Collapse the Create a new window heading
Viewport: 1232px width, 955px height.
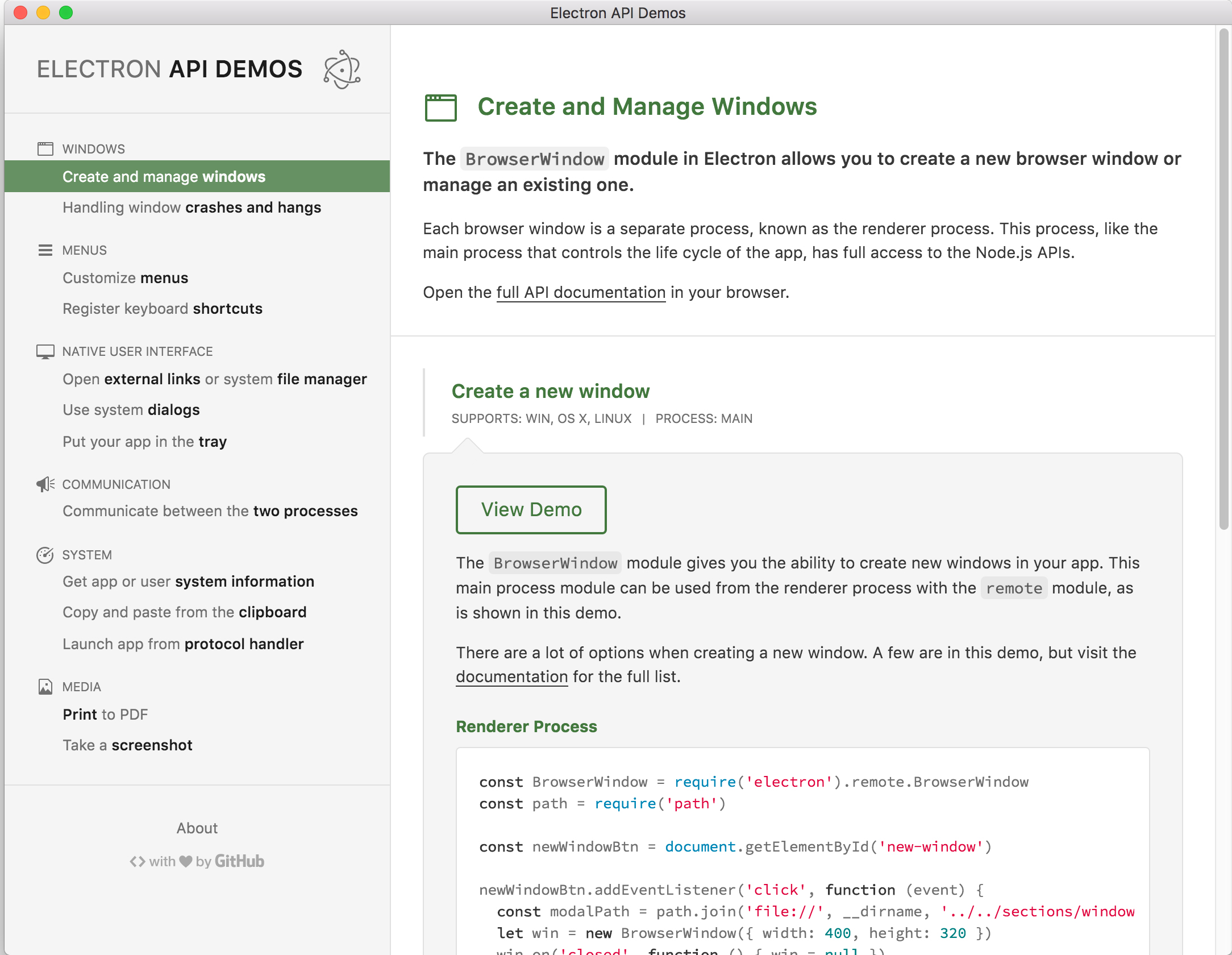(x=551, y=391)
